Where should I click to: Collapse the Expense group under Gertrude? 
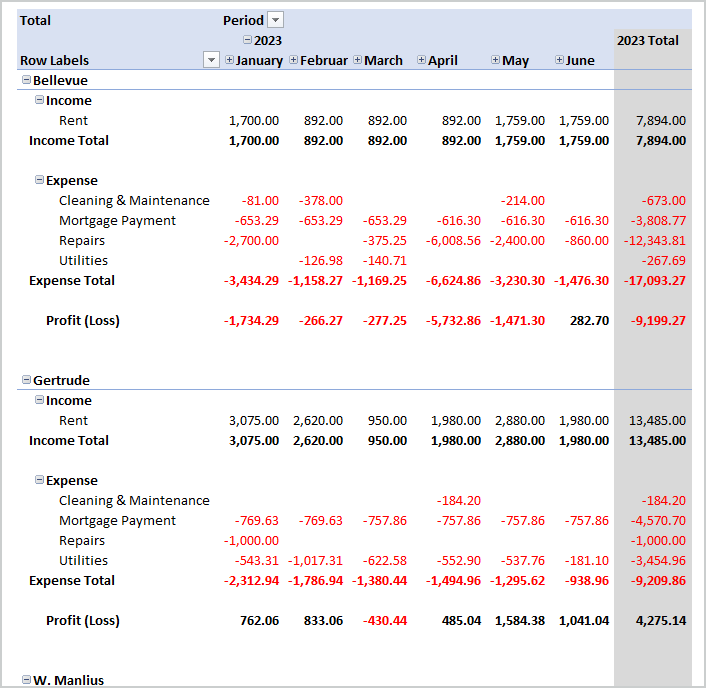tap(40, 480)
